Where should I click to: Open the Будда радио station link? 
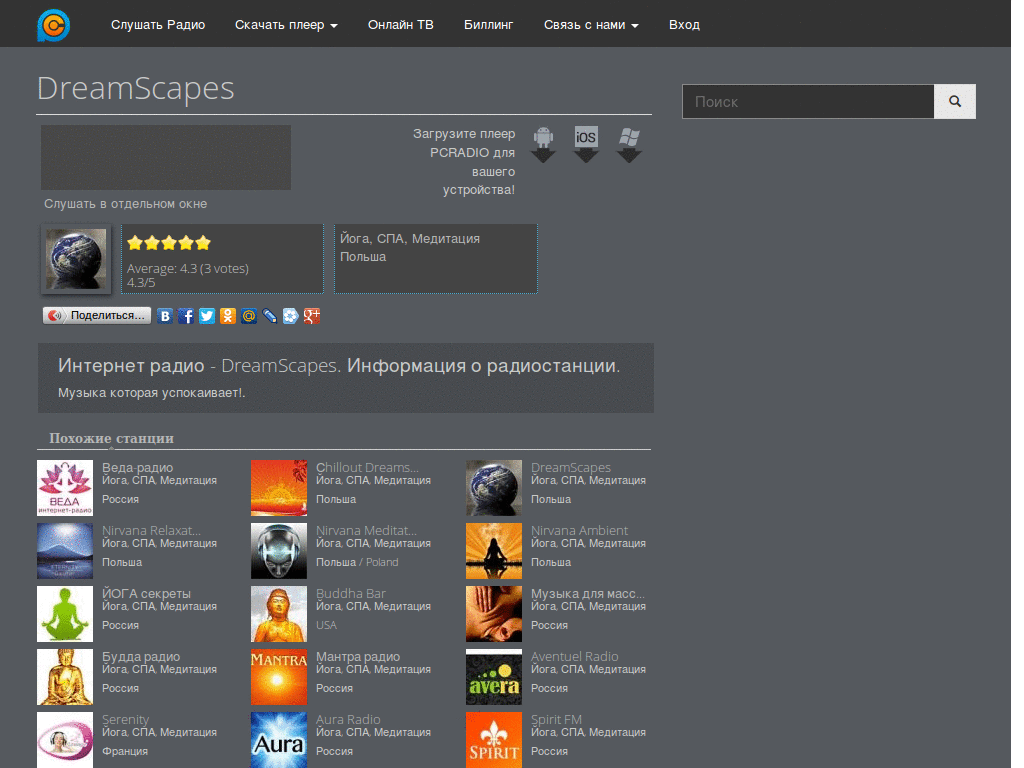tap(140, 656)
